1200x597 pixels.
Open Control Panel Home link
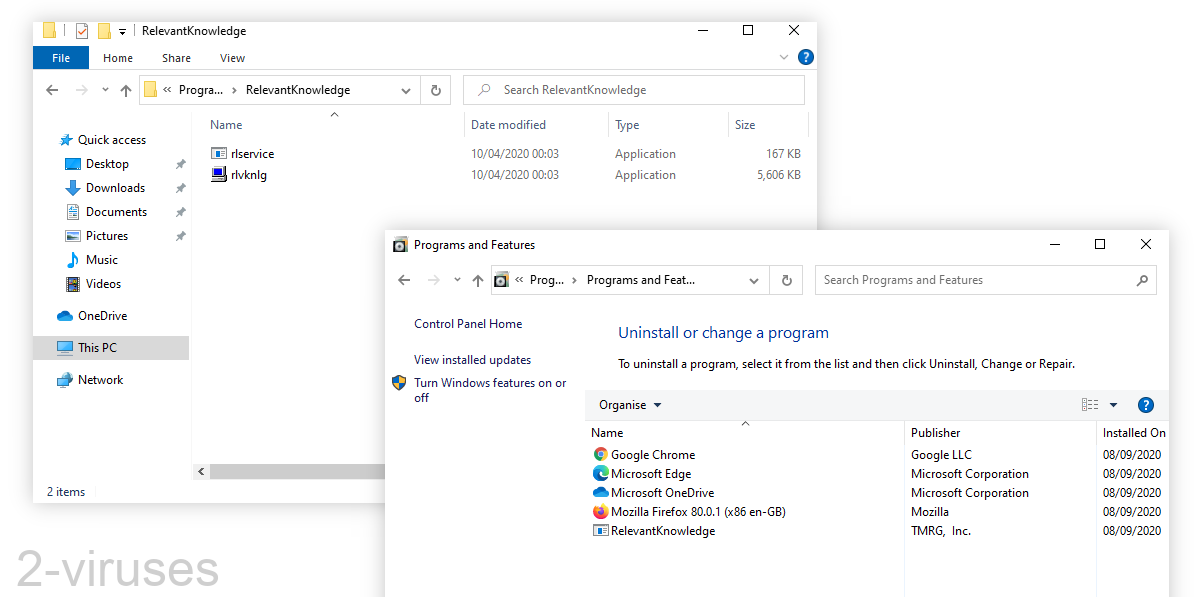(x=468, y=324)
